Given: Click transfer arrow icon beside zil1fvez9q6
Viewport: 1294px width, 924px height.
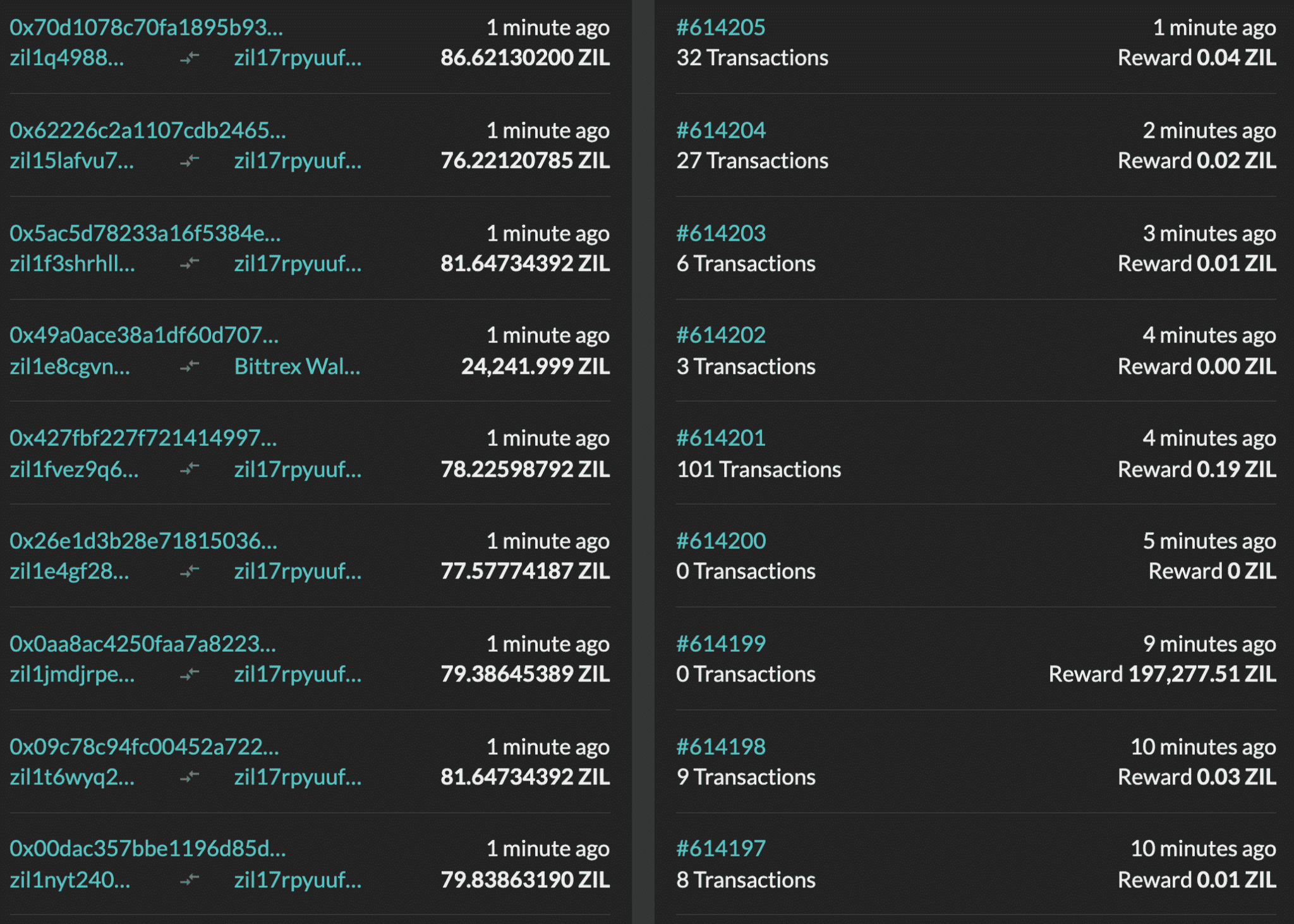Looking at the screenshot, I should pyautogui.click(x=190, y=469).
